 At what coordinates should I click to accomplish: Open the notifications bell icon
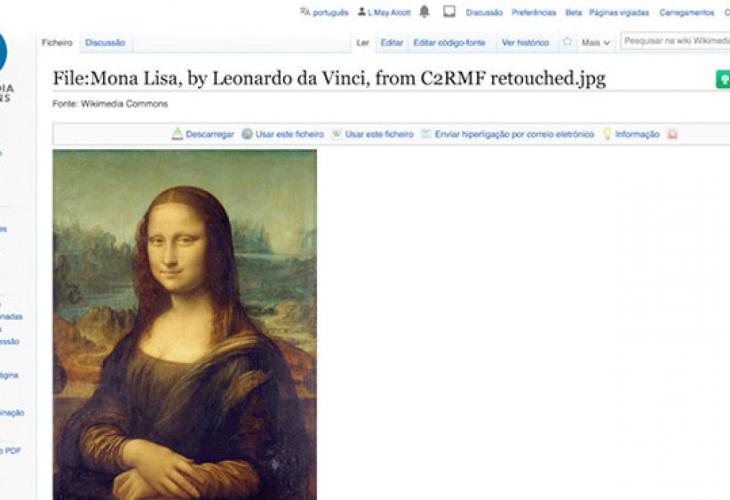424,11
